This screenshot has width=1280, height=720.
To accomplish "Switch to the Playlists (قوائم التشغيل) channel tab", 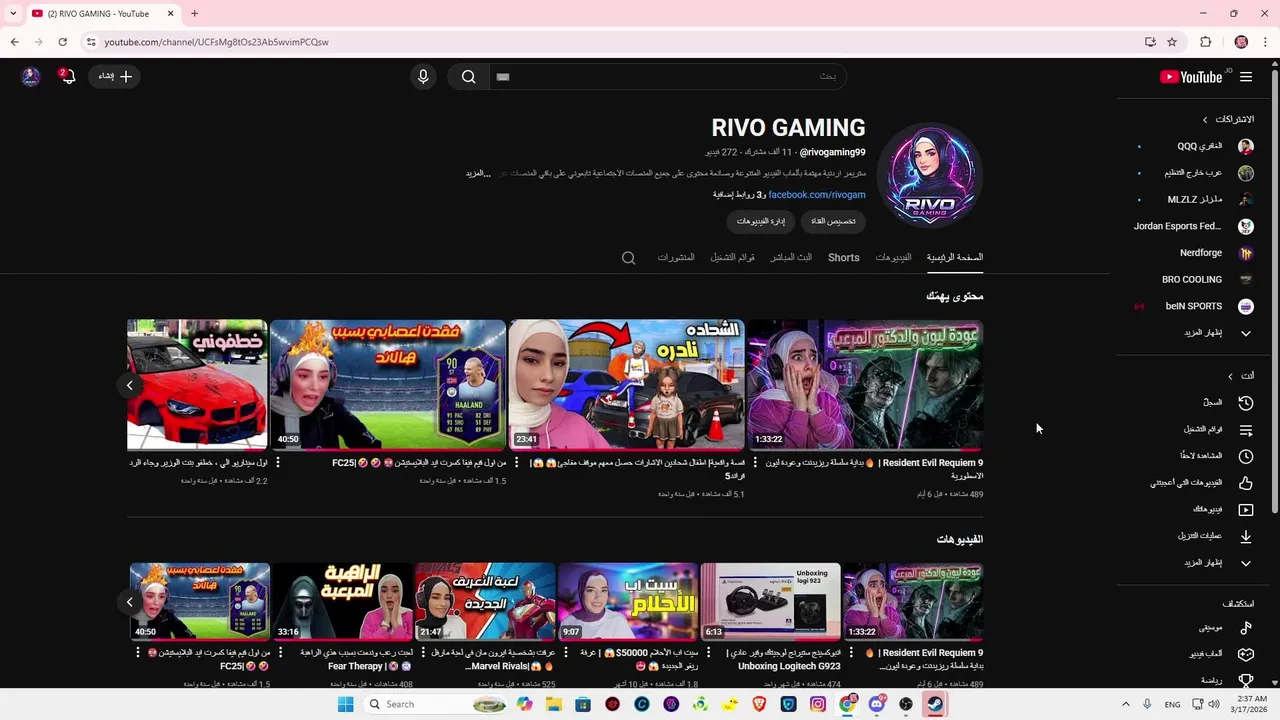I will tap(733, 258).
